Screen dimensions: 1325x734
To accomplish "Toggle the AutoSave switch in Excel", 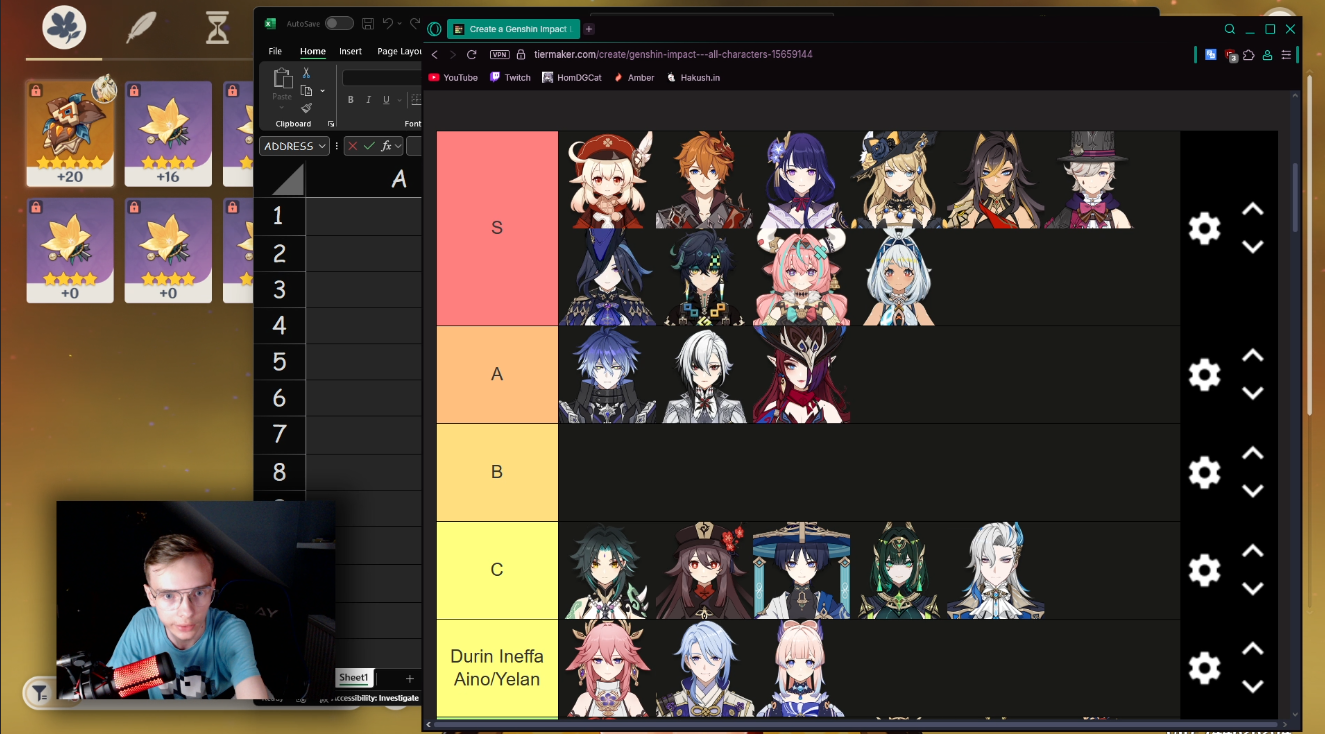I will pyautogui.click(x=339, y=23).
